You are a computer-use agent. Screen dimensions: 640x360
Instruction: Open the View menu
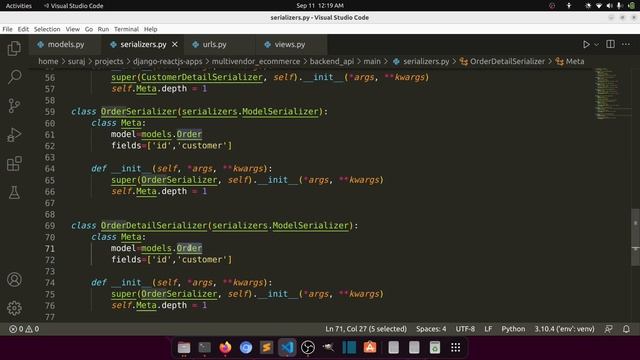click(x=73, y=29)
